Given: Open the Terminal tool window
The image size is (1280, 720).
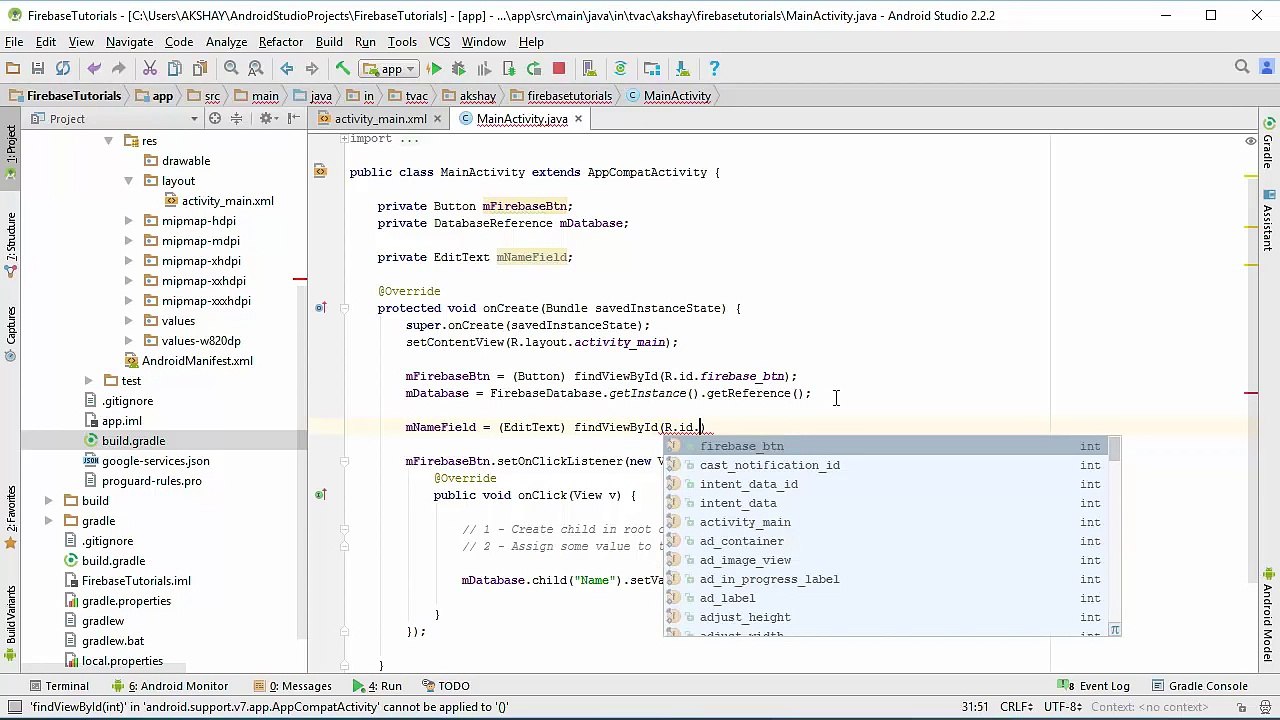Looking at the screenshot, I should coord(59,686).
